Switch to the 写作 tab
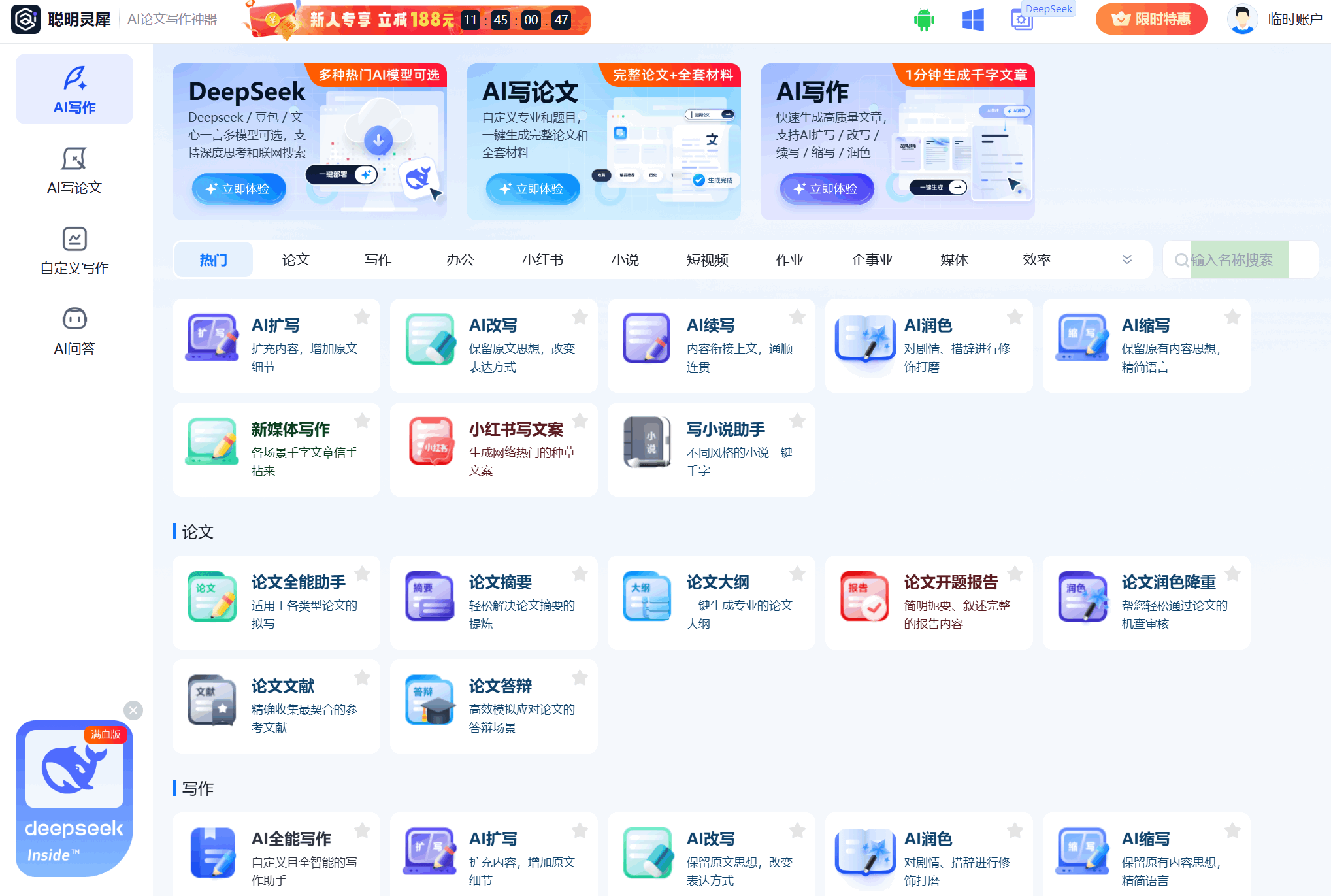This screenshot has width=1331, height=896. [378, 259]
